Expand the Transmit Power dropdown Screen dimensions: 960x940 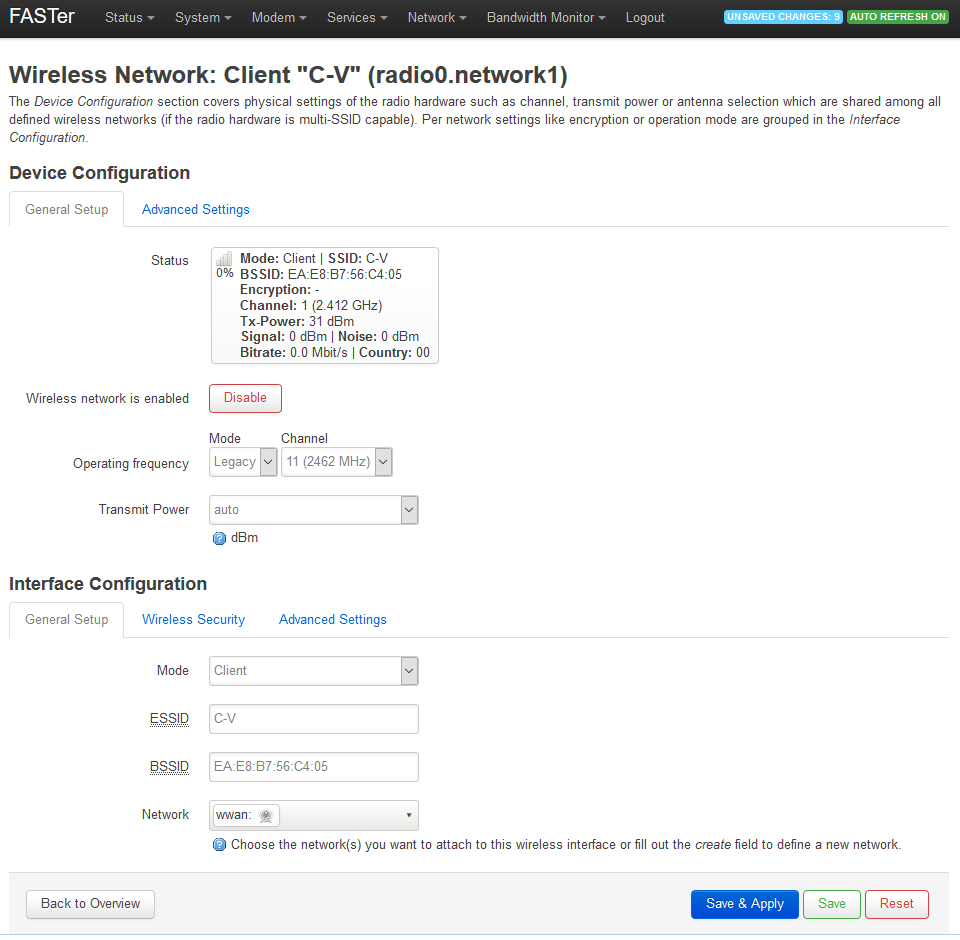pyautogui.click(x=313, y=510)
